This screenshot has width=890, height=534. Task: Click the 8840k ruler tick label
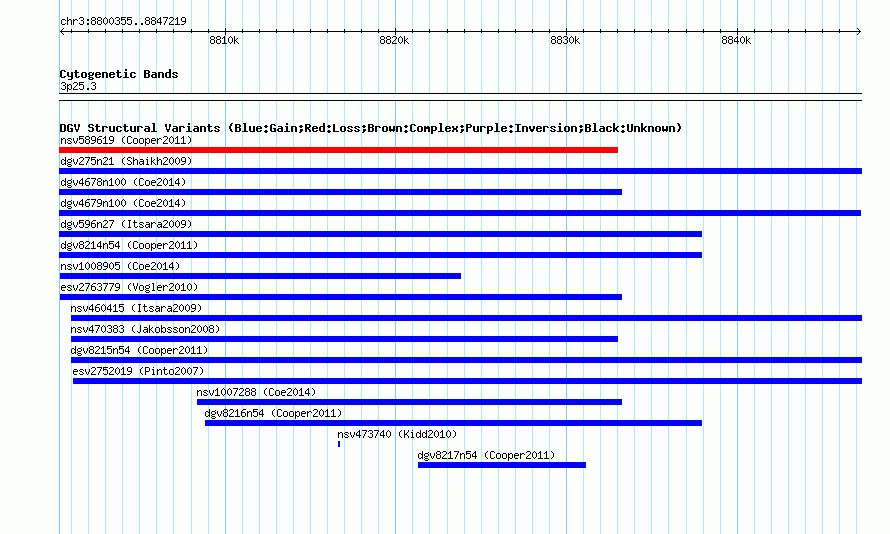(x=736, y=40)
